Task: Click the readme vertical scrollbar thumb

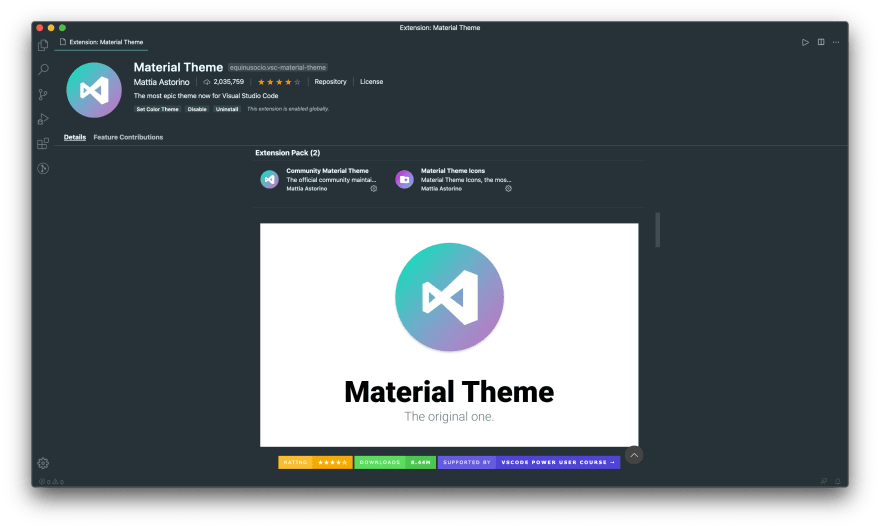Action: [658, 229]
